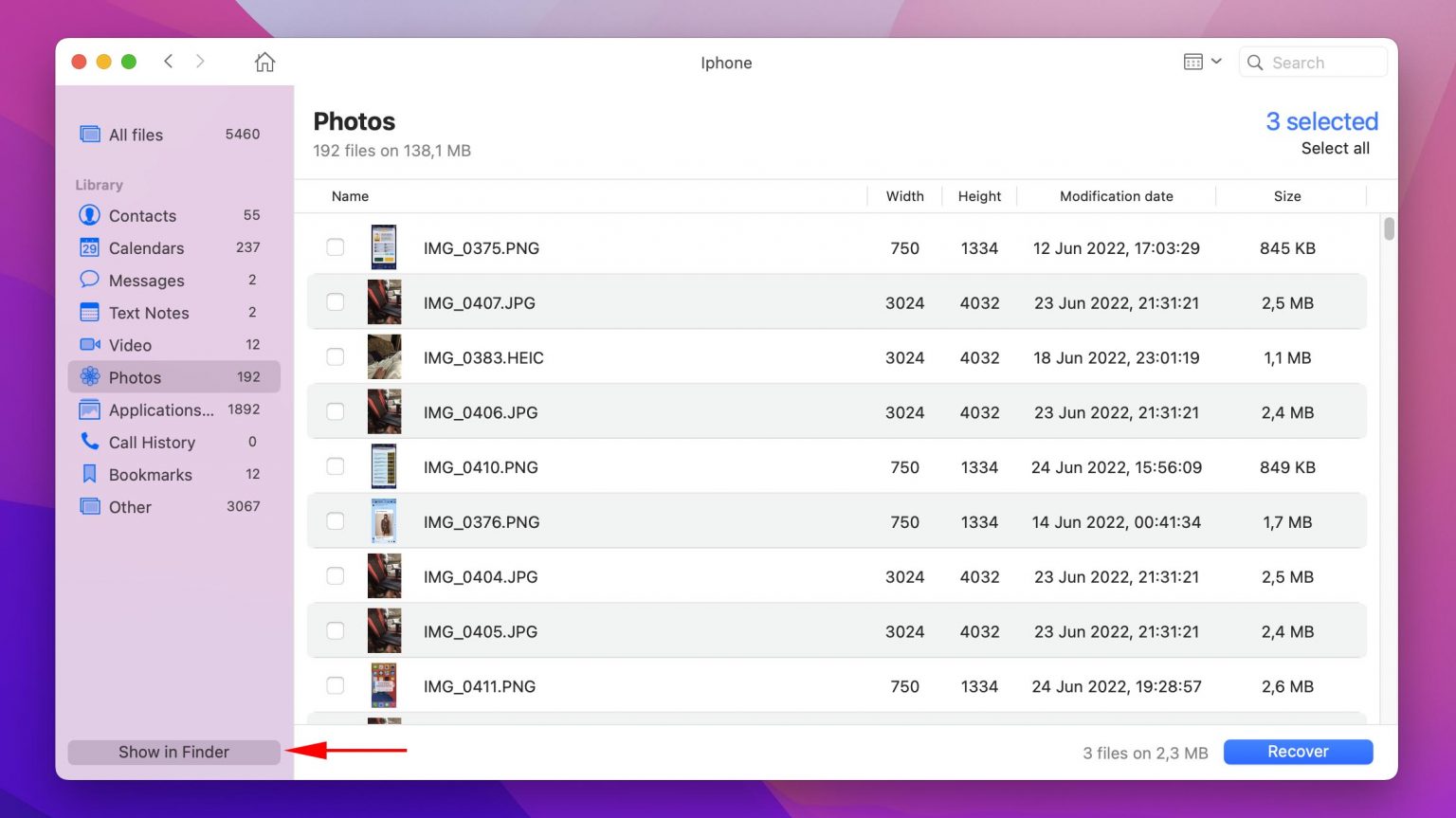This screenshot has width=1456, height=818.
Task: Click the forward navigation chevron
Action: coord(200,61)
